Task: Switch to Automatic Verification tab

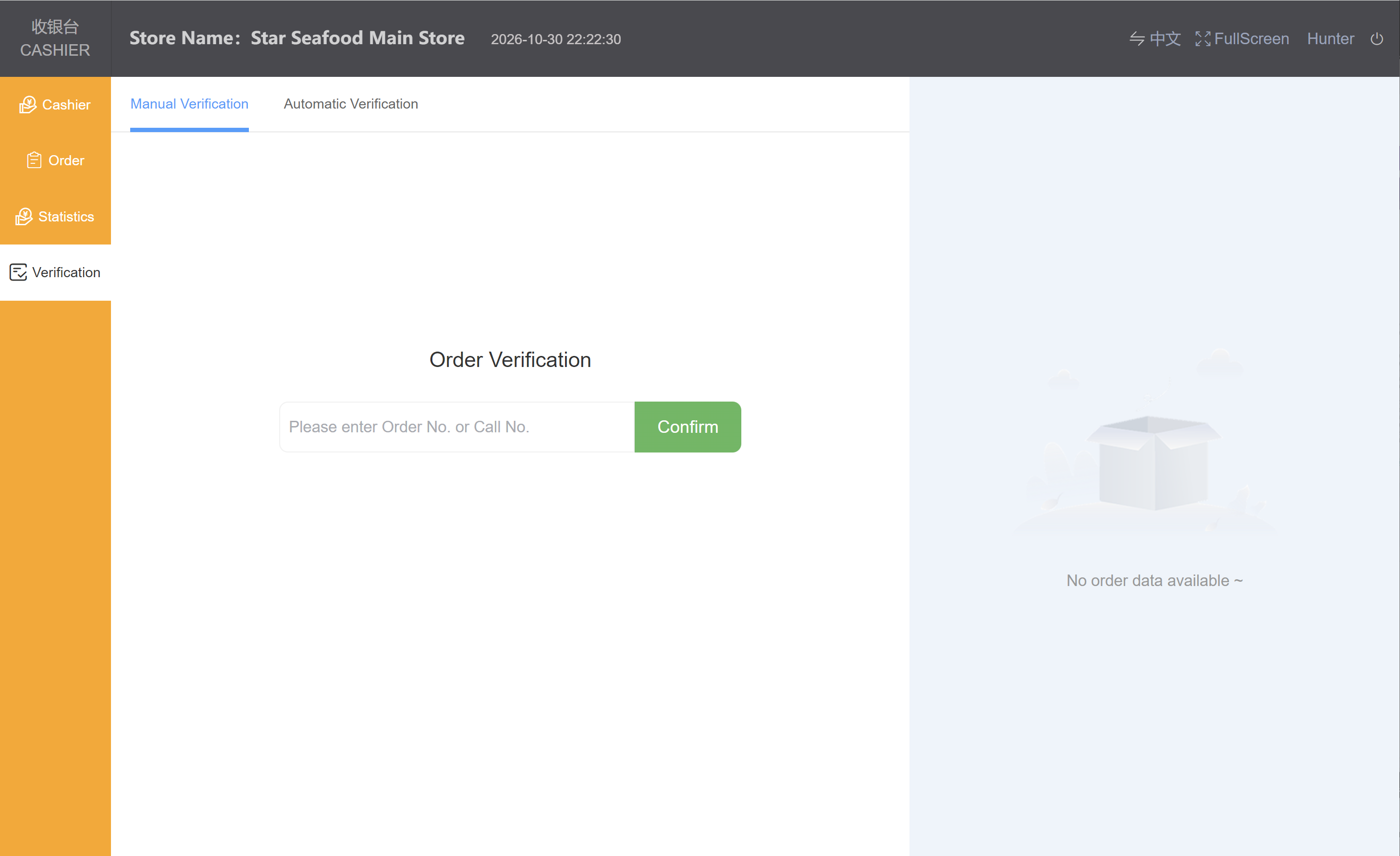Action: (351, 104)
